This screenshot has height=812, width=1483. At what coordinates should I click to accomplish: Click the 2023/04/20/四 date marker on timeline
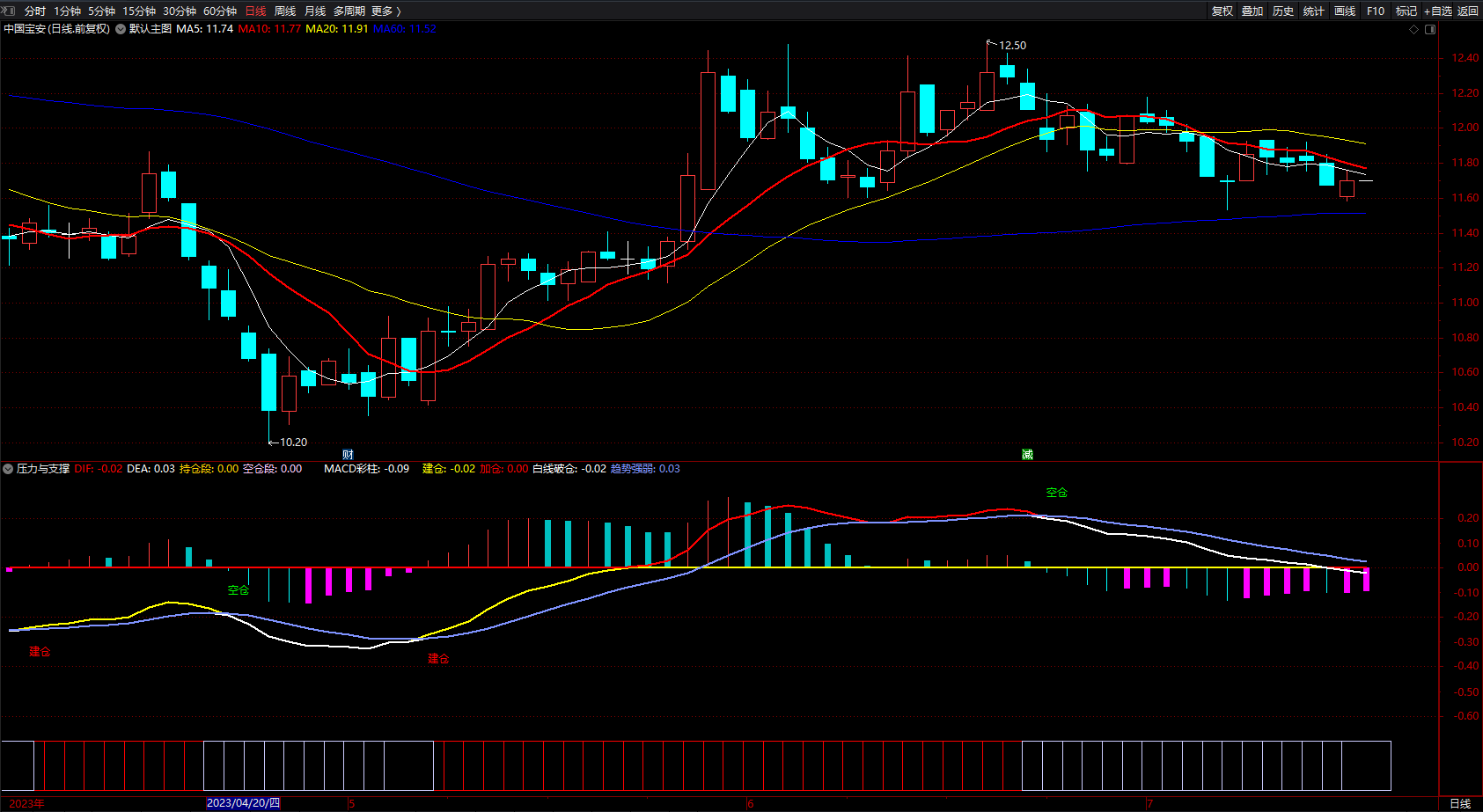click(x=243, y=803)
